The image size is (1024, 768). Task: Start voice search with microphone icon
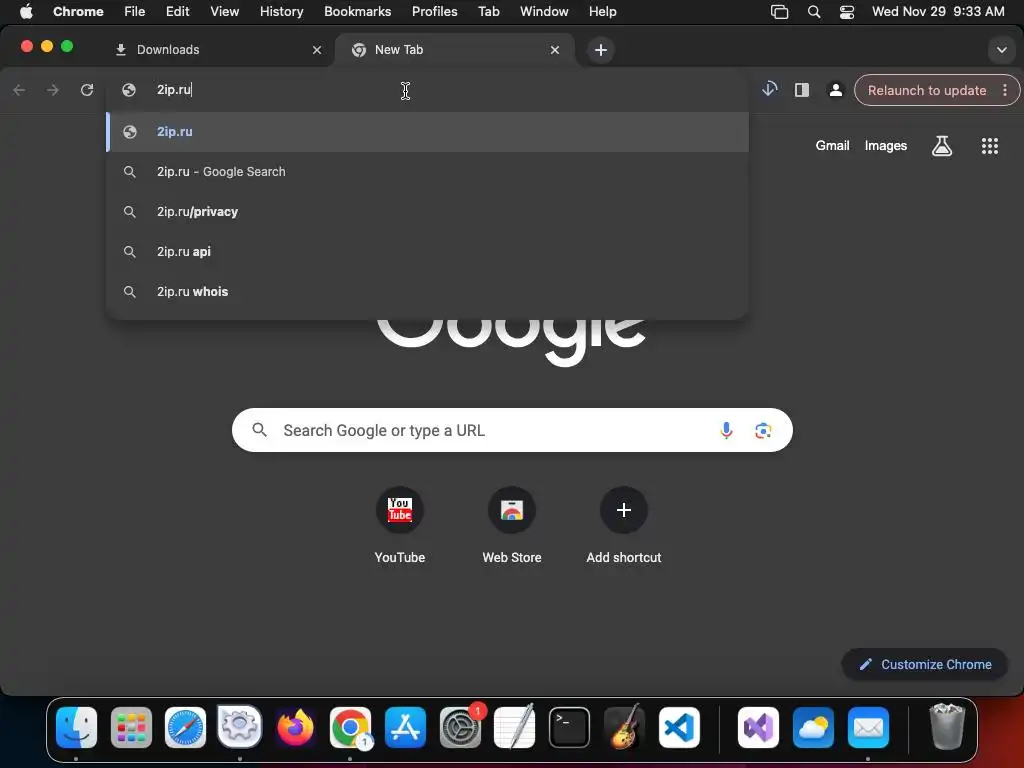(726, 430)
